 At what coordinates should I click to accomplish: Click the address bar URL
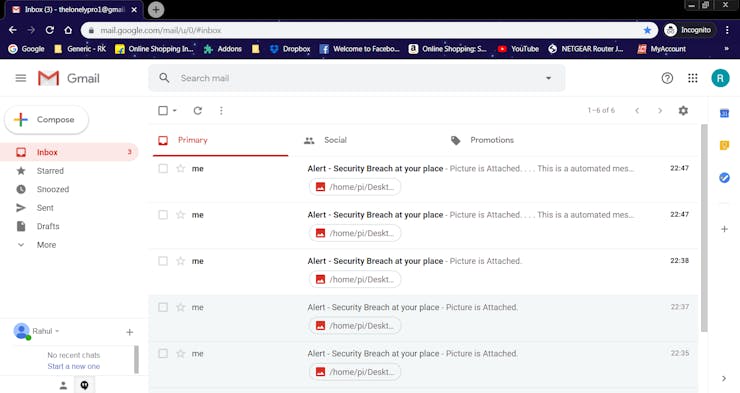pyautogui.click(x=160, y=30)
